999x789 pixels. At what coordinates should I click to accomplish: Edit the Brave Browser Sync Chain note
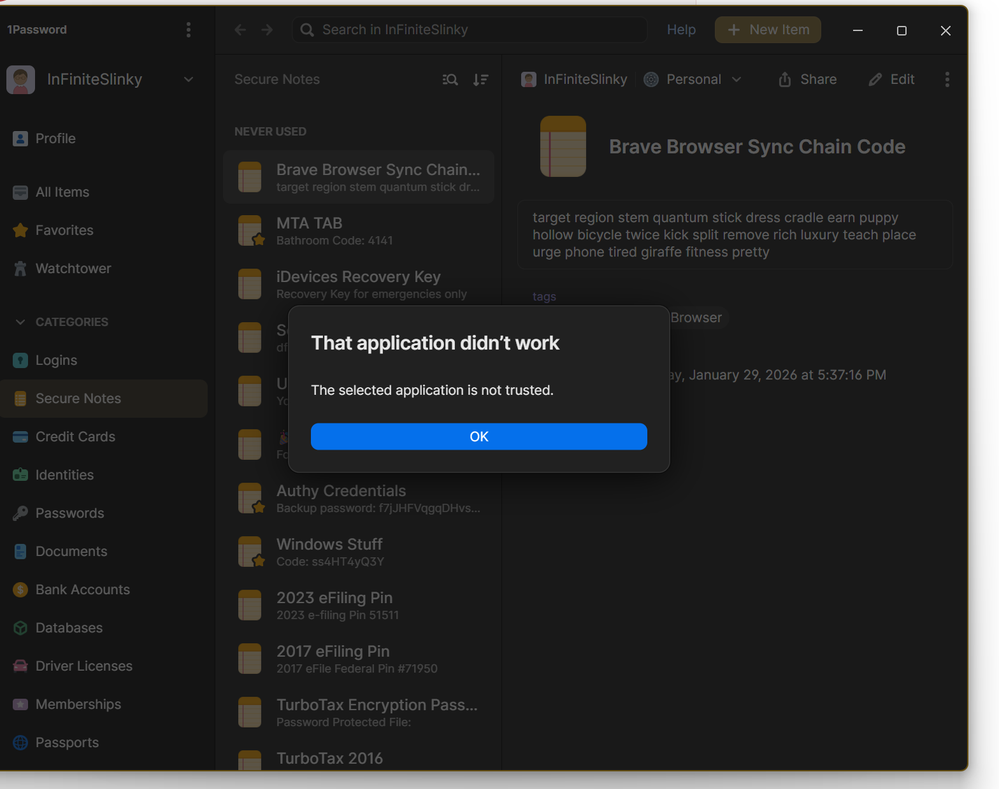pos(891,80)
